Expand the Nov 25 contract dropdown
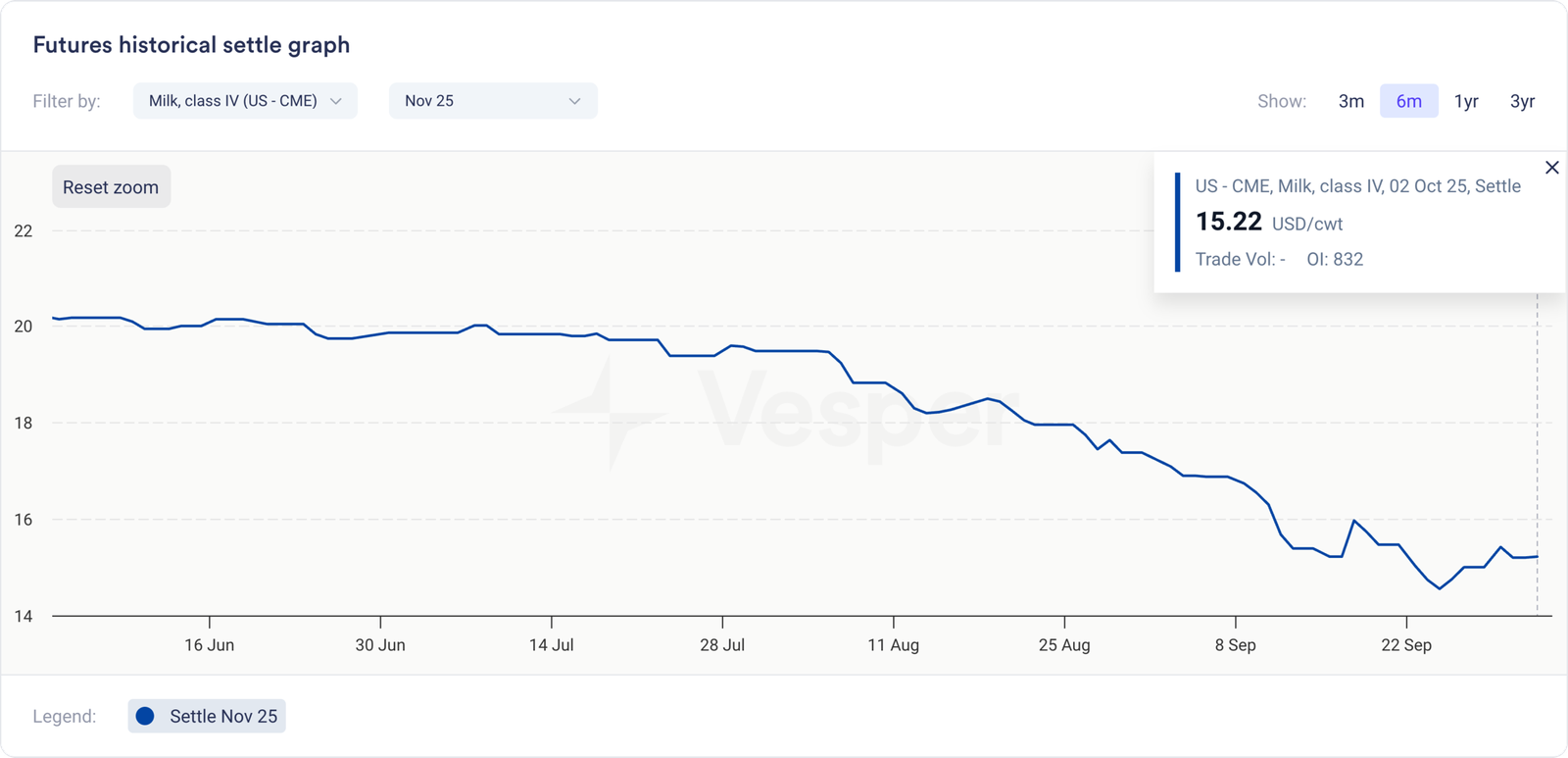 (x=493, y=101)
